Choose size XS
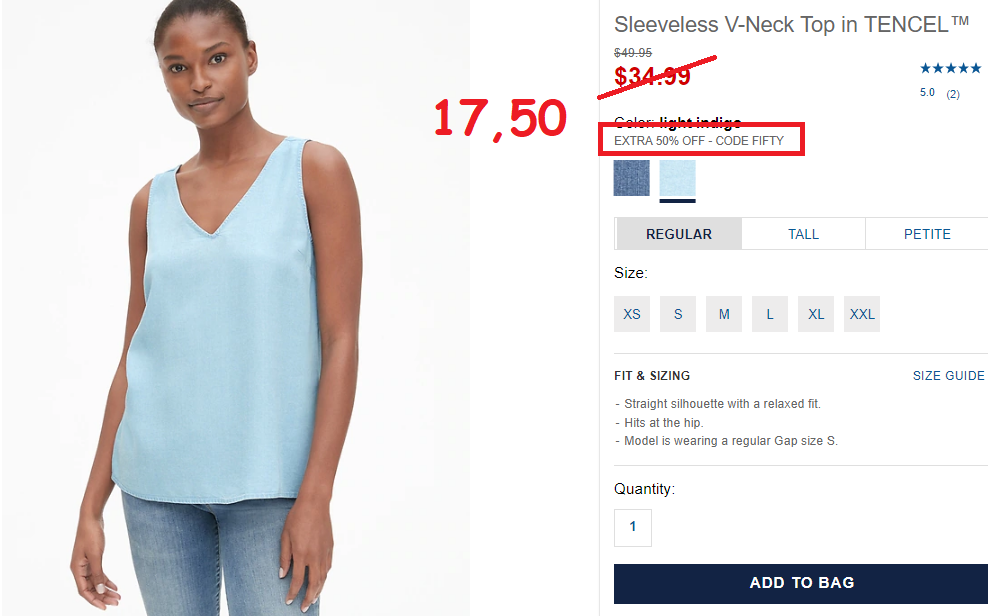988x616 pixels. click(632, 314)
